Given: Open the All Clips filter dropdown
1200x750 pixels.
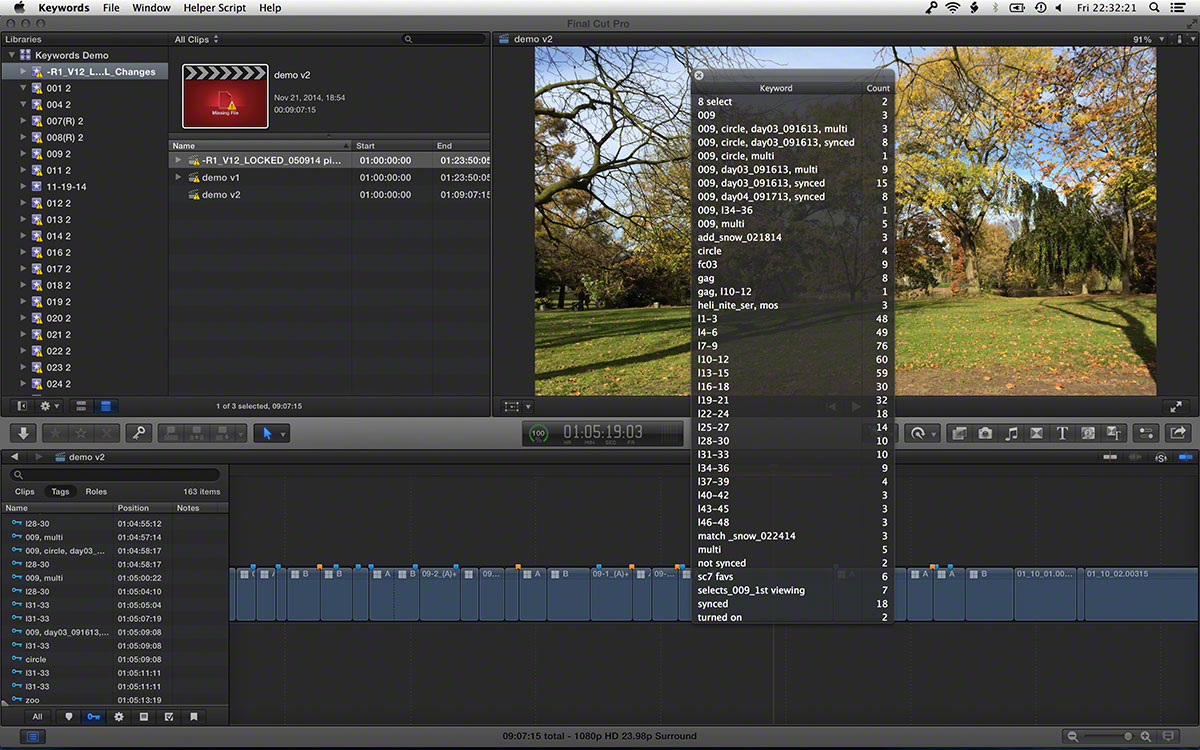Looking at the screenshot, I should 197,39.
